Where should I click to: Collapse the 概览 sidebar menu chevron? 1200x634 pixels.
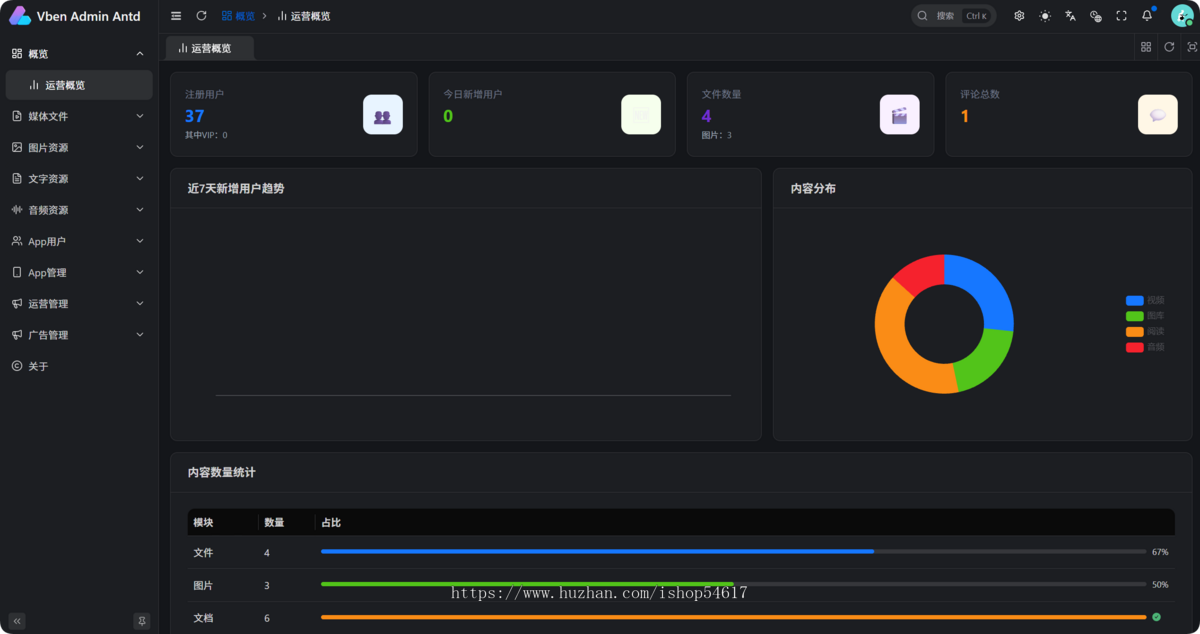(140, 54)
